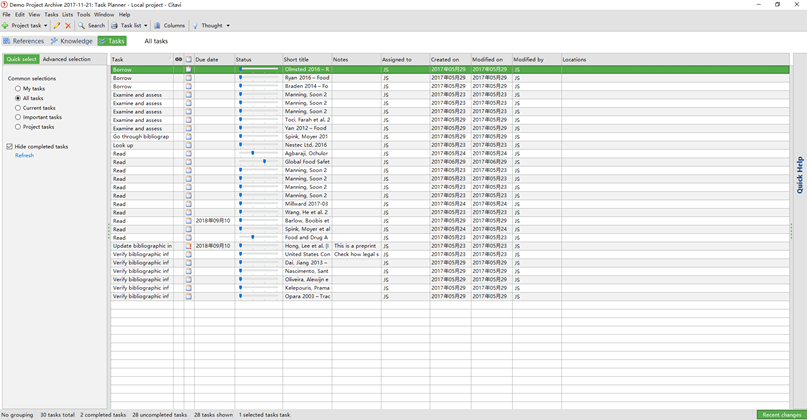Click the task icon in the Ryan 2016 row
807x420 pixels.
[189, 78]
